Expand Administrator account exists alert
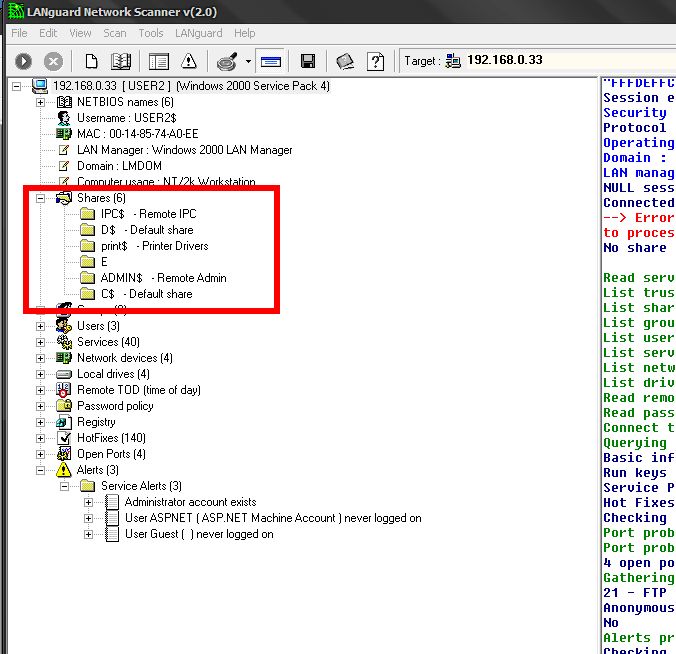The height and width of the screenshot is (654, 676). tap(88, 502)
